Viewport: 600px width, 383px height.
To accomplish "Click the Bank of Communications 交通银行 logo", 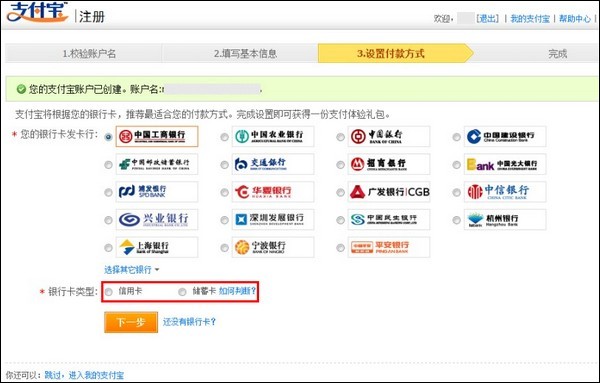I will tap(273, 164).
